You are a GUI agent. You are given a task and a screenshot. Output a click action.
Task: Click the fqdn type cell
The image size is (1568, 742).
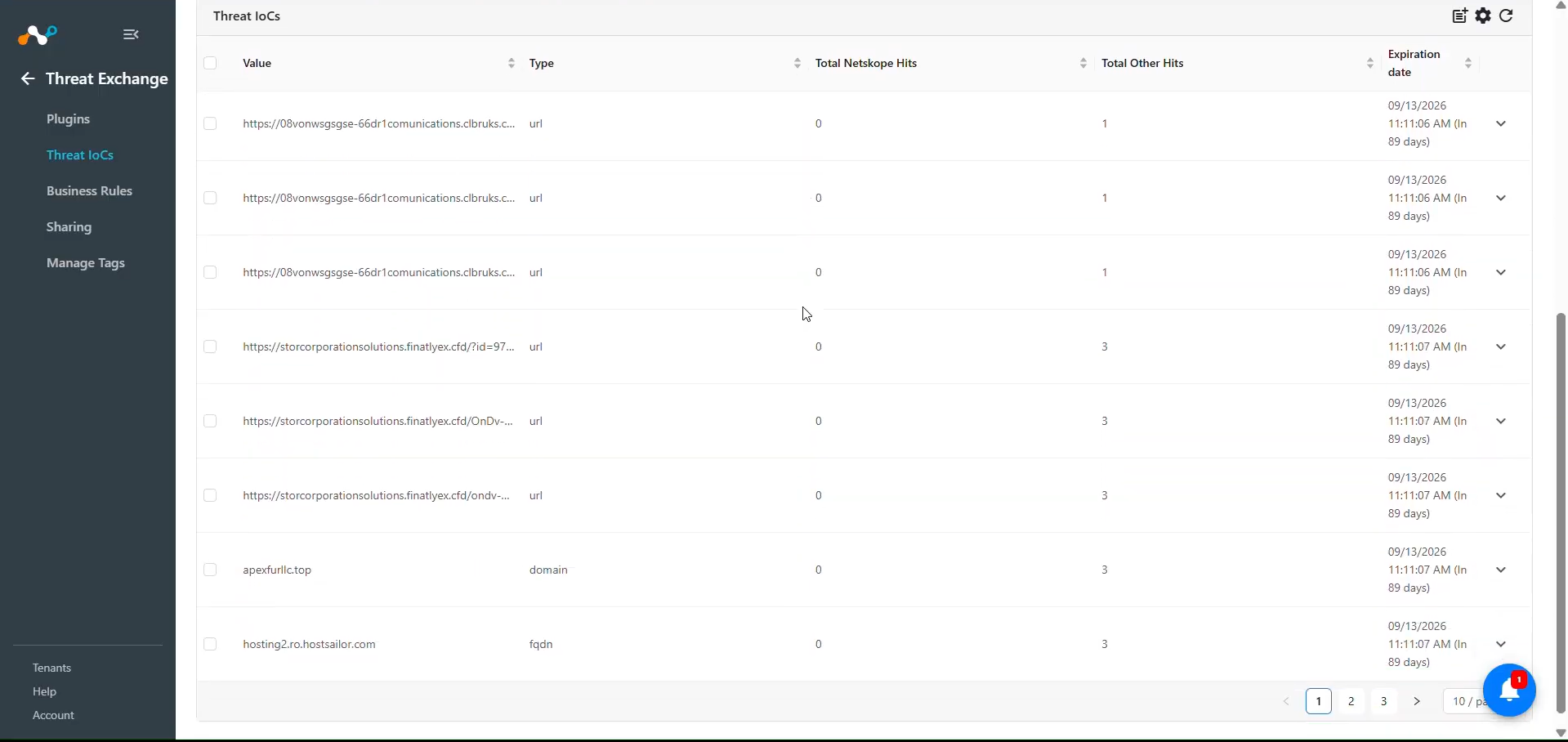pyautogui.click(x=541, y=644)
